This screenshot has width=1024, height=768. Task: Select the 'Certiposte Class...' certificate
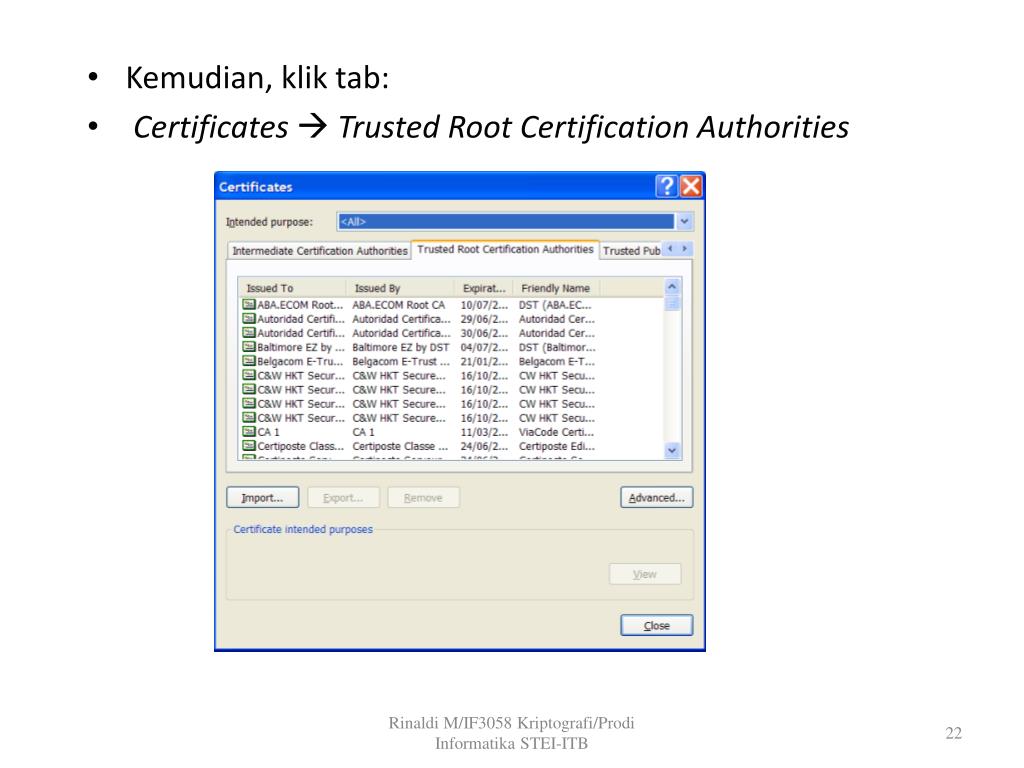coord(300,447)
